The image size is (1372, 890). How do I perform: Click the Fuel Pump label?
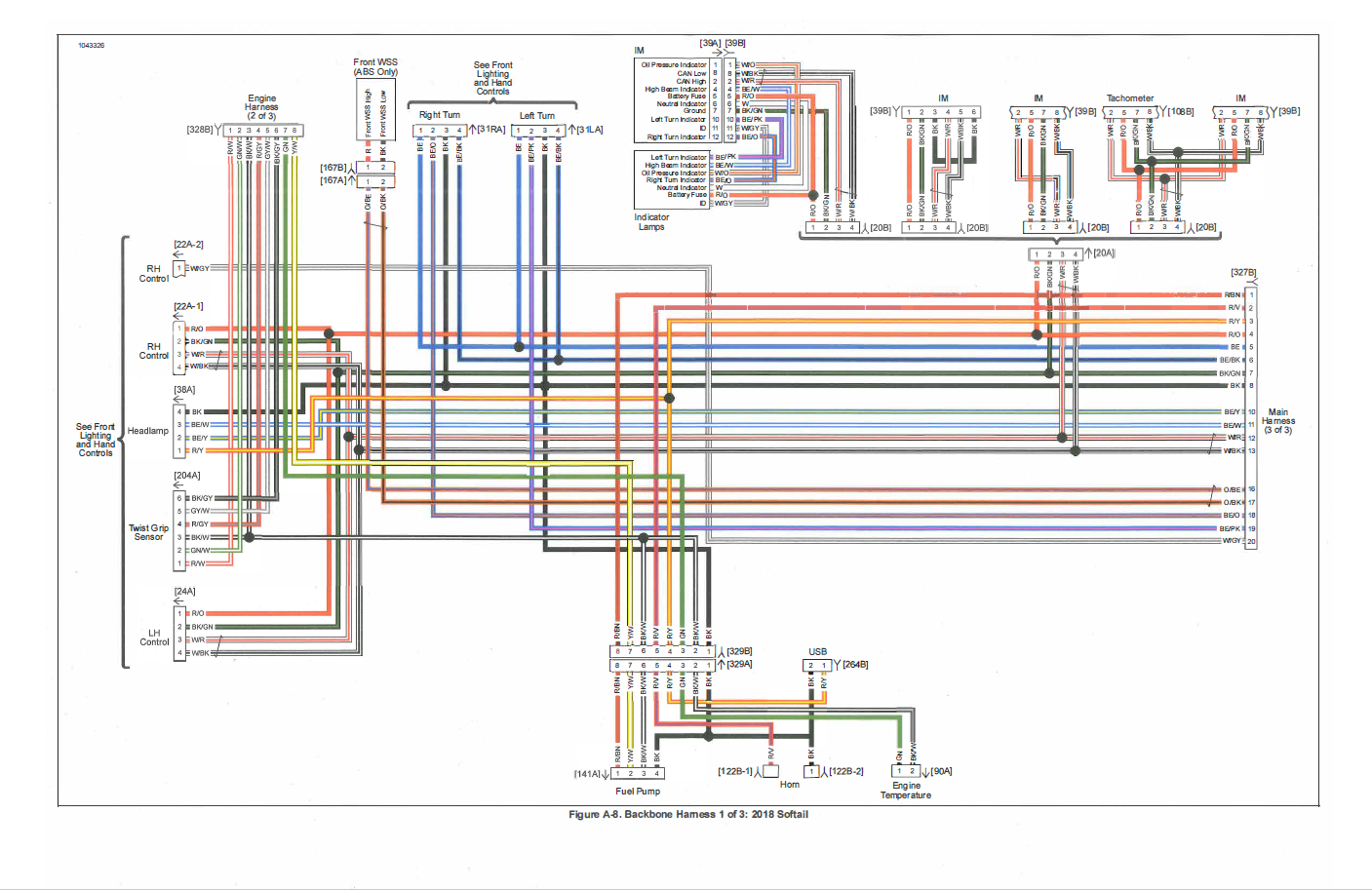[638, 792]
